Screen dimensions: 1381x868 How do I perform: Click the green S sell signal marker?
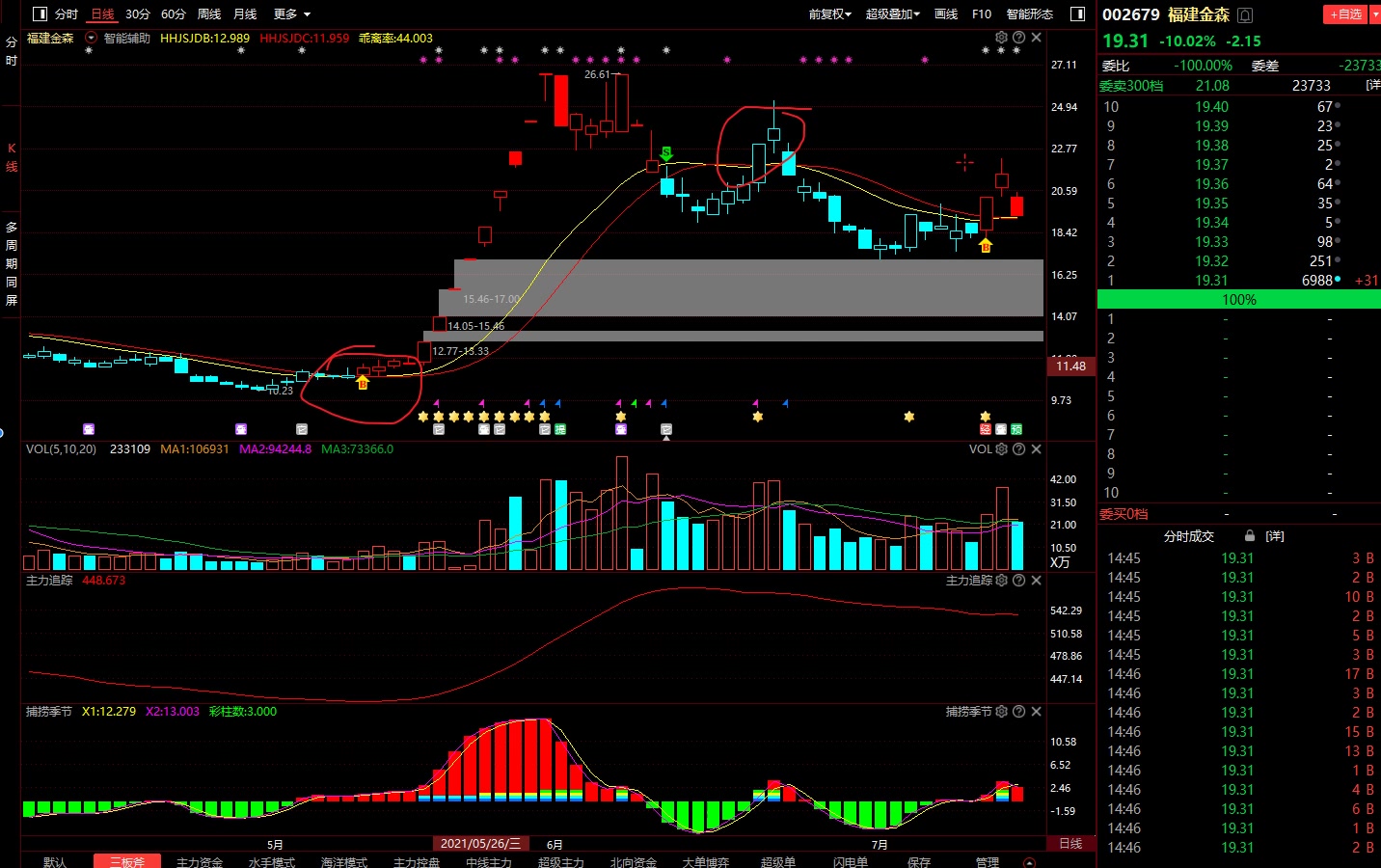click(666, 153)
